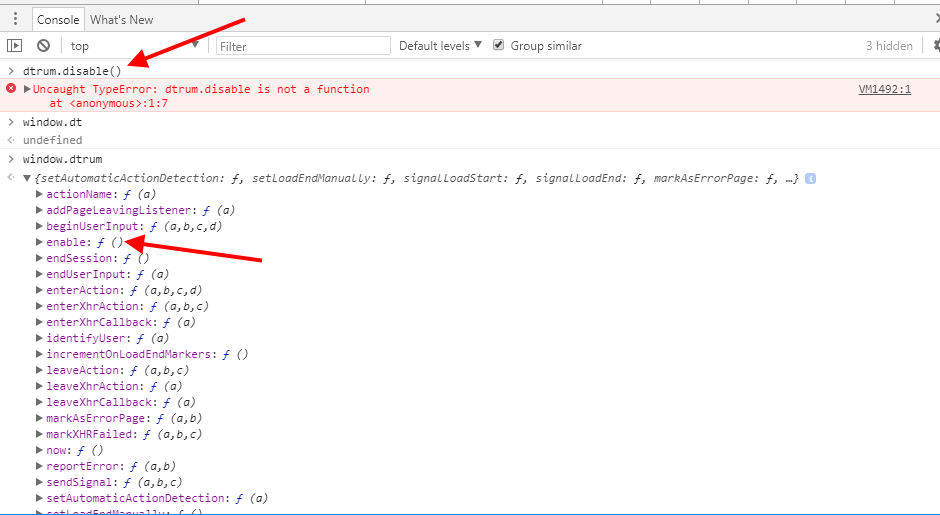Expand the enable function entry
Image resolution: width=940 pixels, height=515 pixels.
coord(40,242)
